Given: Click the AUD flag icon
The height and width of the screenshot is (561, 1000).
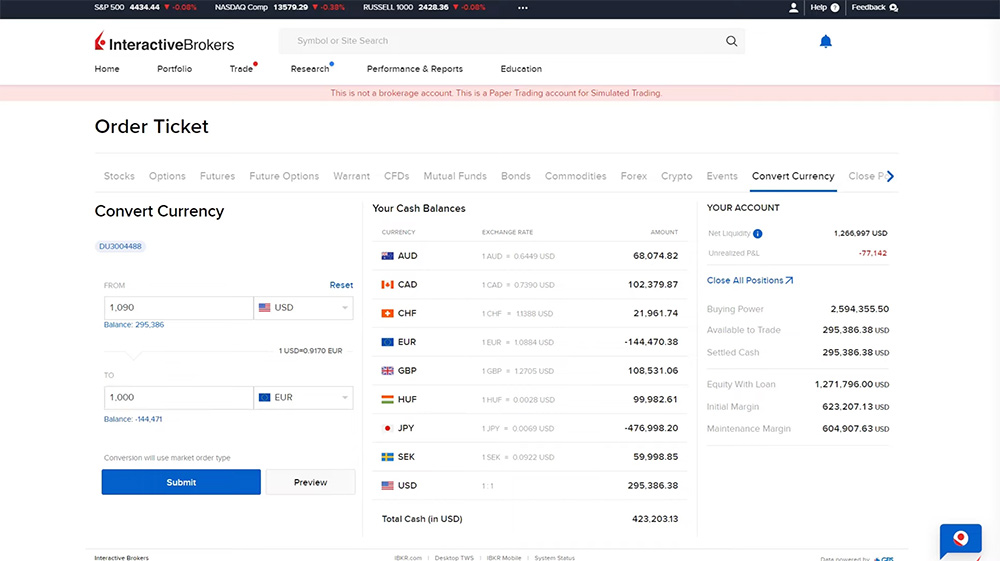Looking at the screenshot, I should point(387,256).
